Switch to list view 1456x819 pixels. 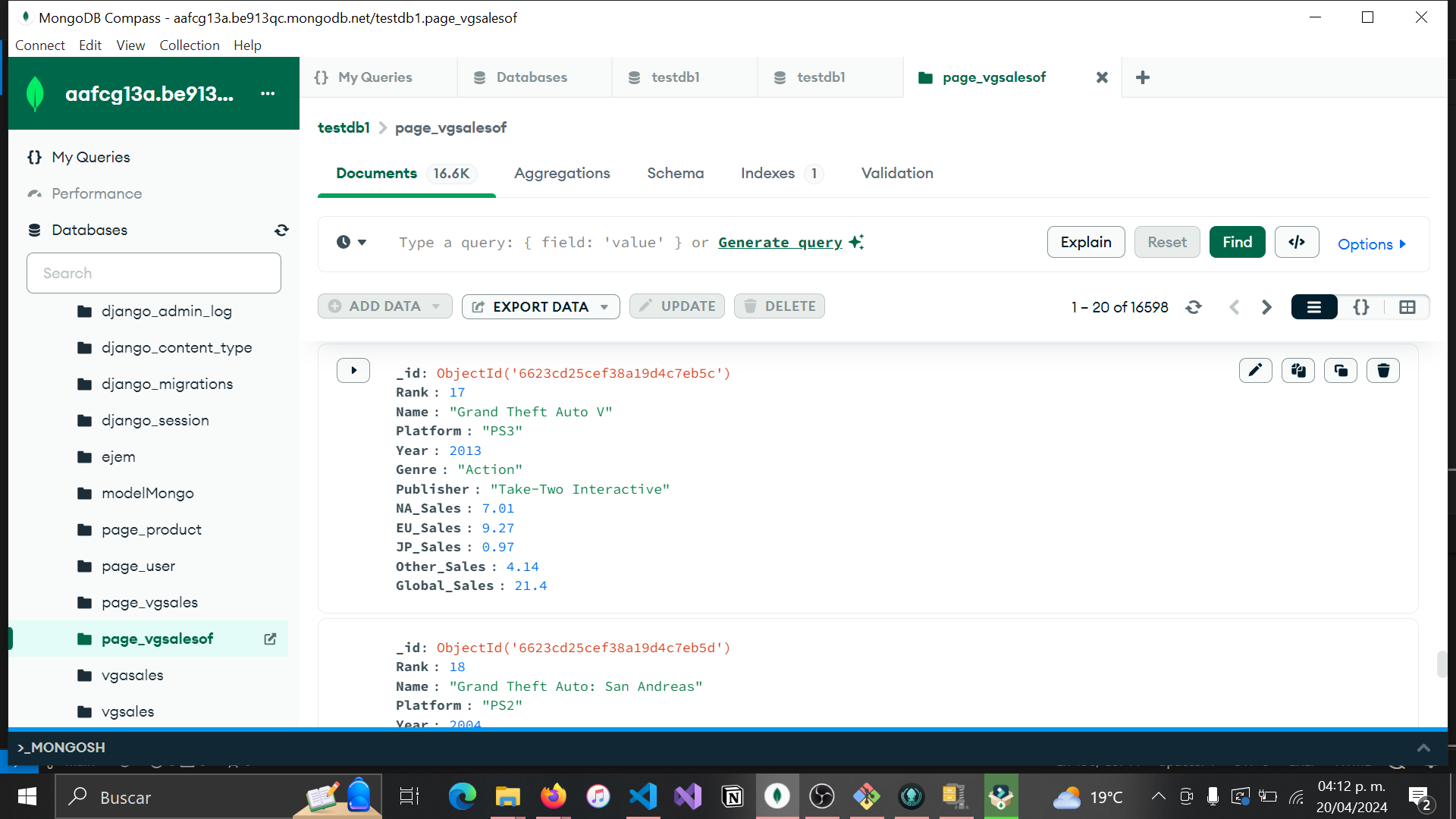tap(1313, 307)
